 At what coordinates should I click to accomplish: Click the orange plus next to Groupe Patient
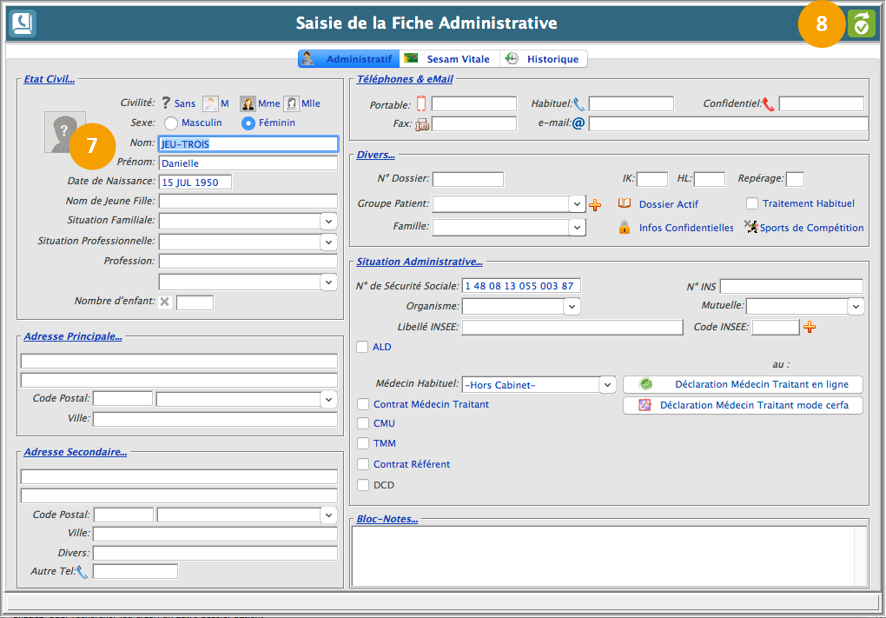click(x=595, y=204)
